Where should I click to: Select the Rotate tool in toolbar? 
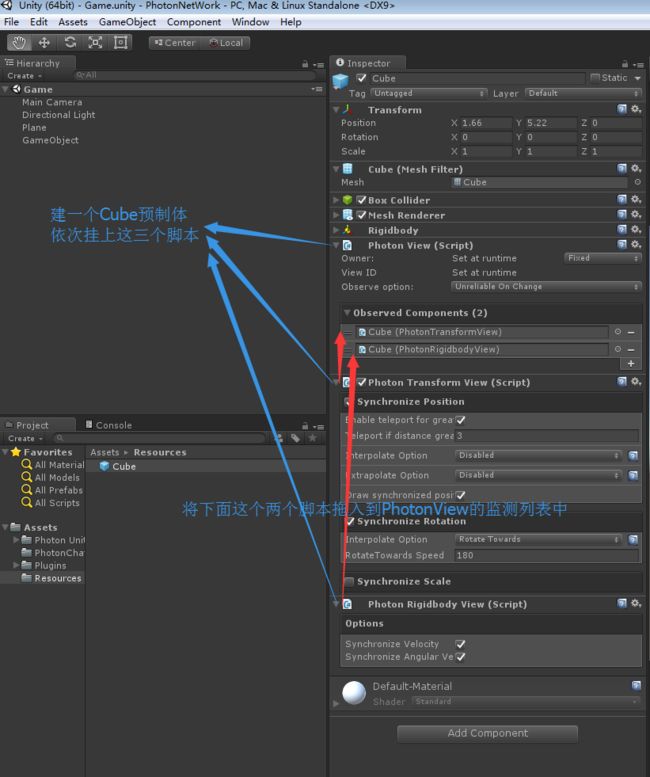pos(70,43)
